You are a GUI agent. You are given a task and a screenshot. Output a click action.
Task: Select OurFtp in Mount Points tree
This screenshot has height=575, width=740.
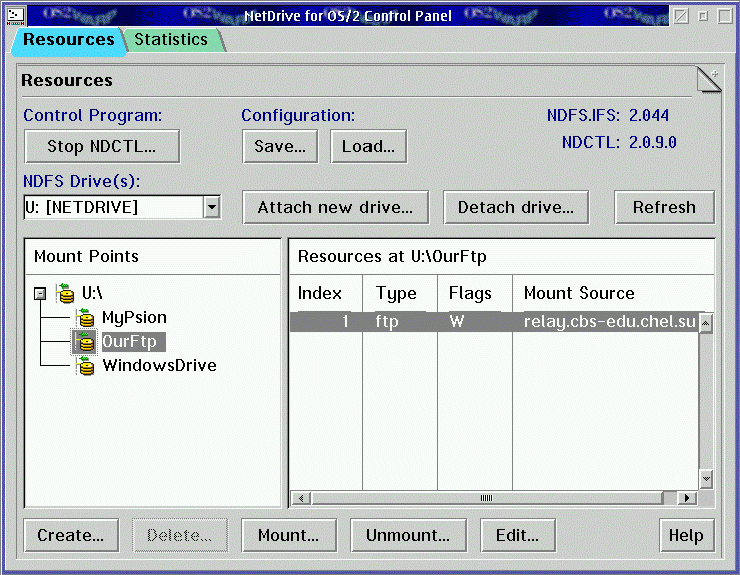133,341
